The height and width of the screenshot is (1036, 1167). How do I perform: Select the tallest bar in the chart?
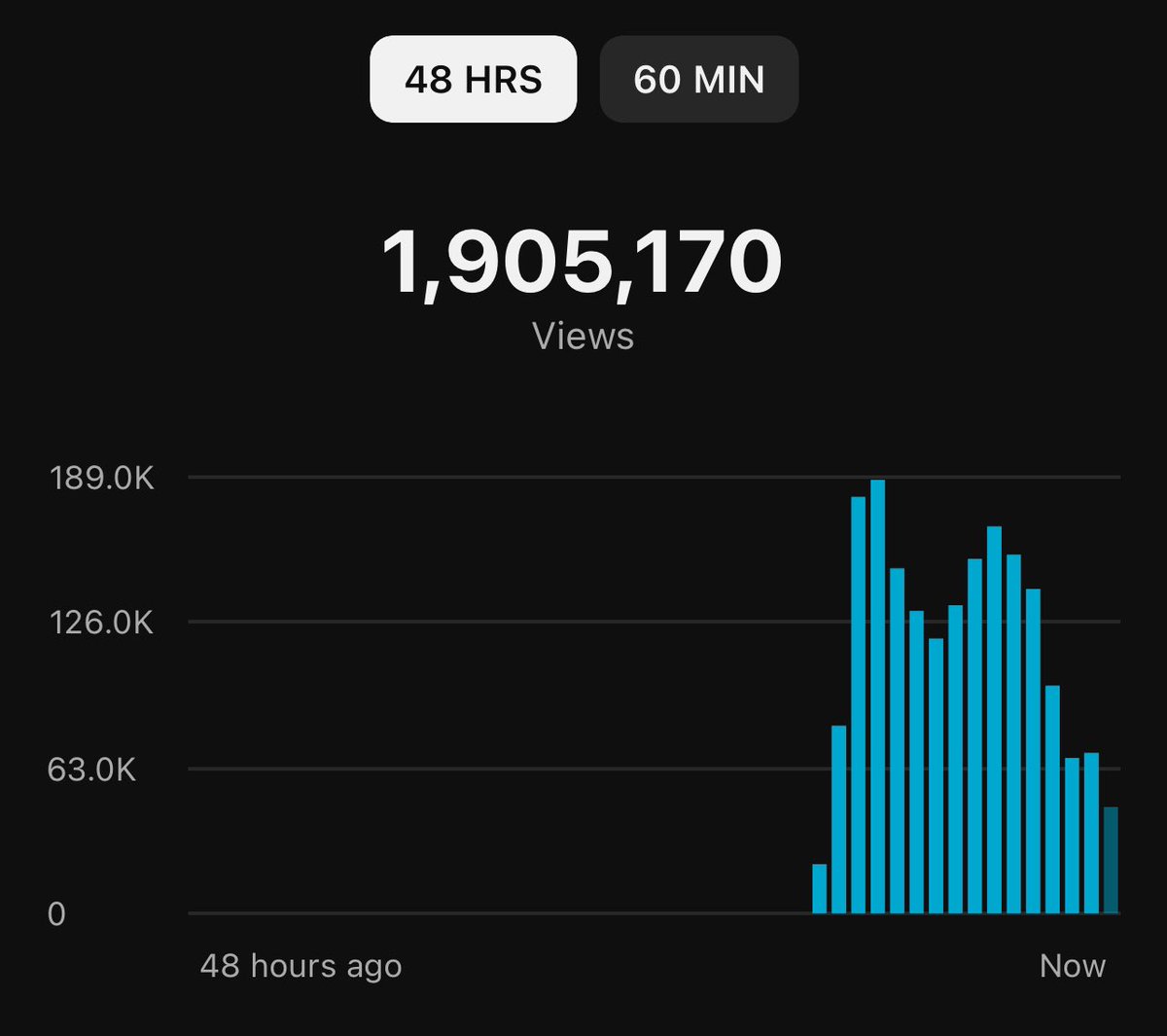[x=877, y=697]
